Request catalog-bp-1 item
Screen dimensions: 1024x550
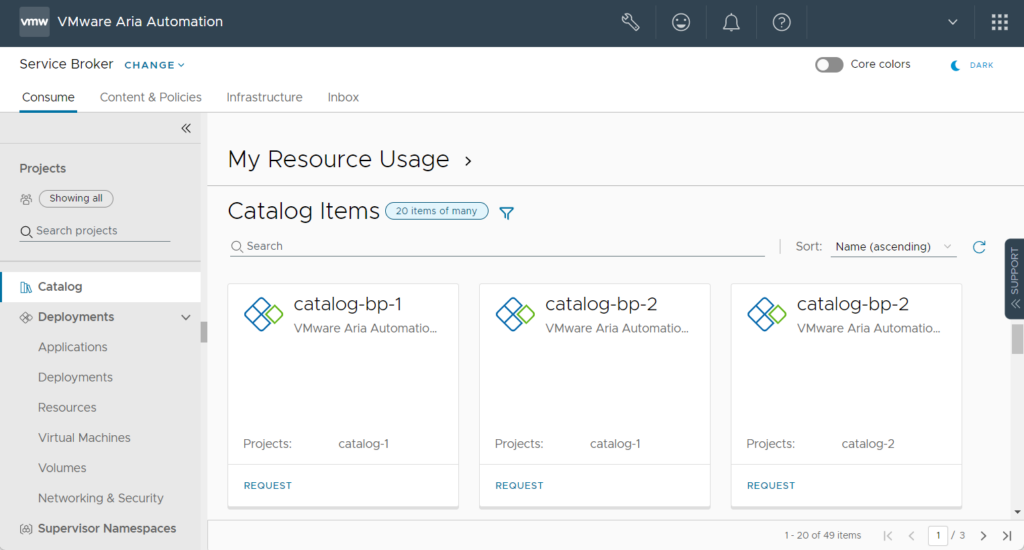tap(268, 485)
